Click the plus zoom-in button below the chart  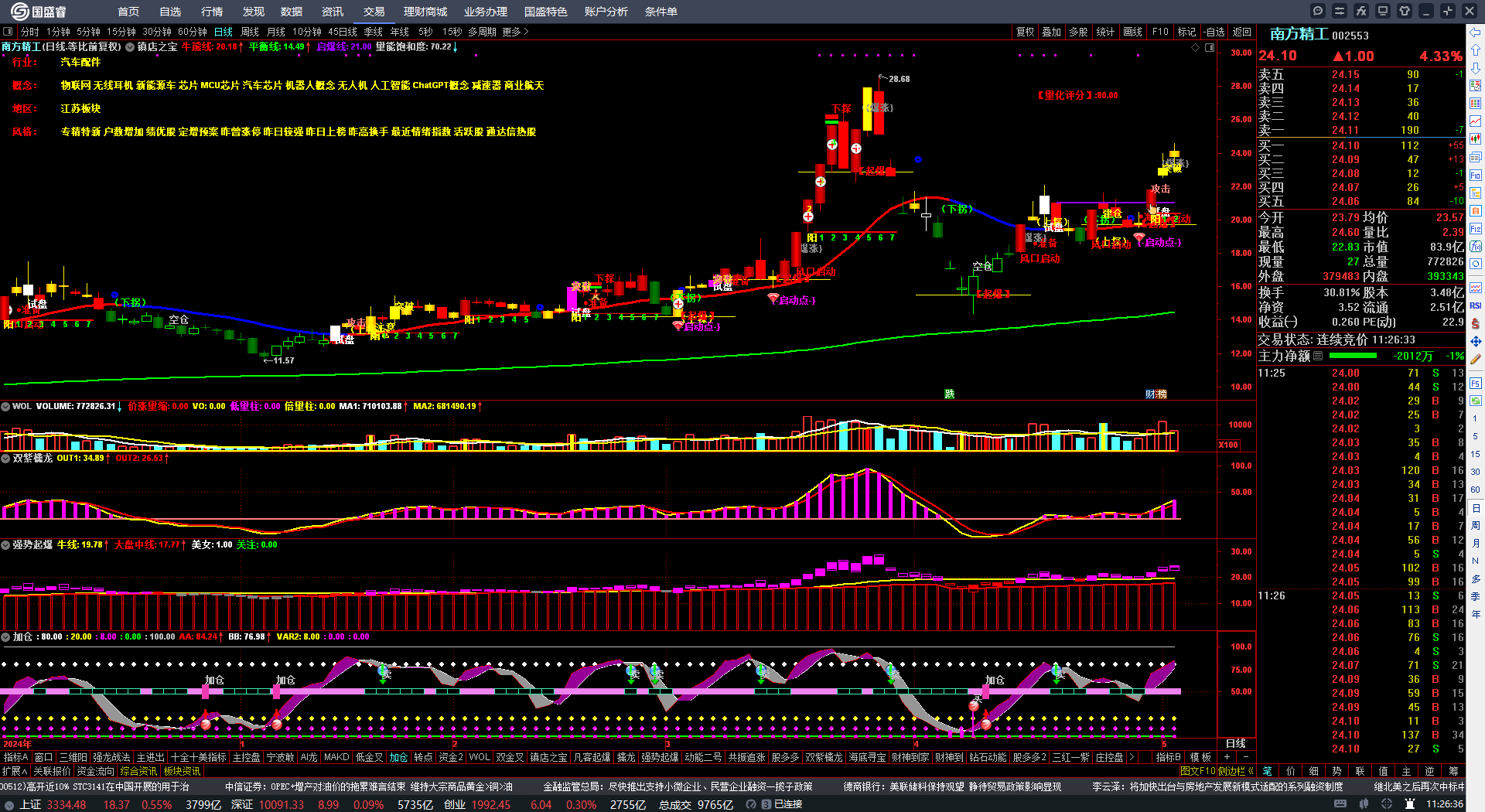coord(1227,757)
